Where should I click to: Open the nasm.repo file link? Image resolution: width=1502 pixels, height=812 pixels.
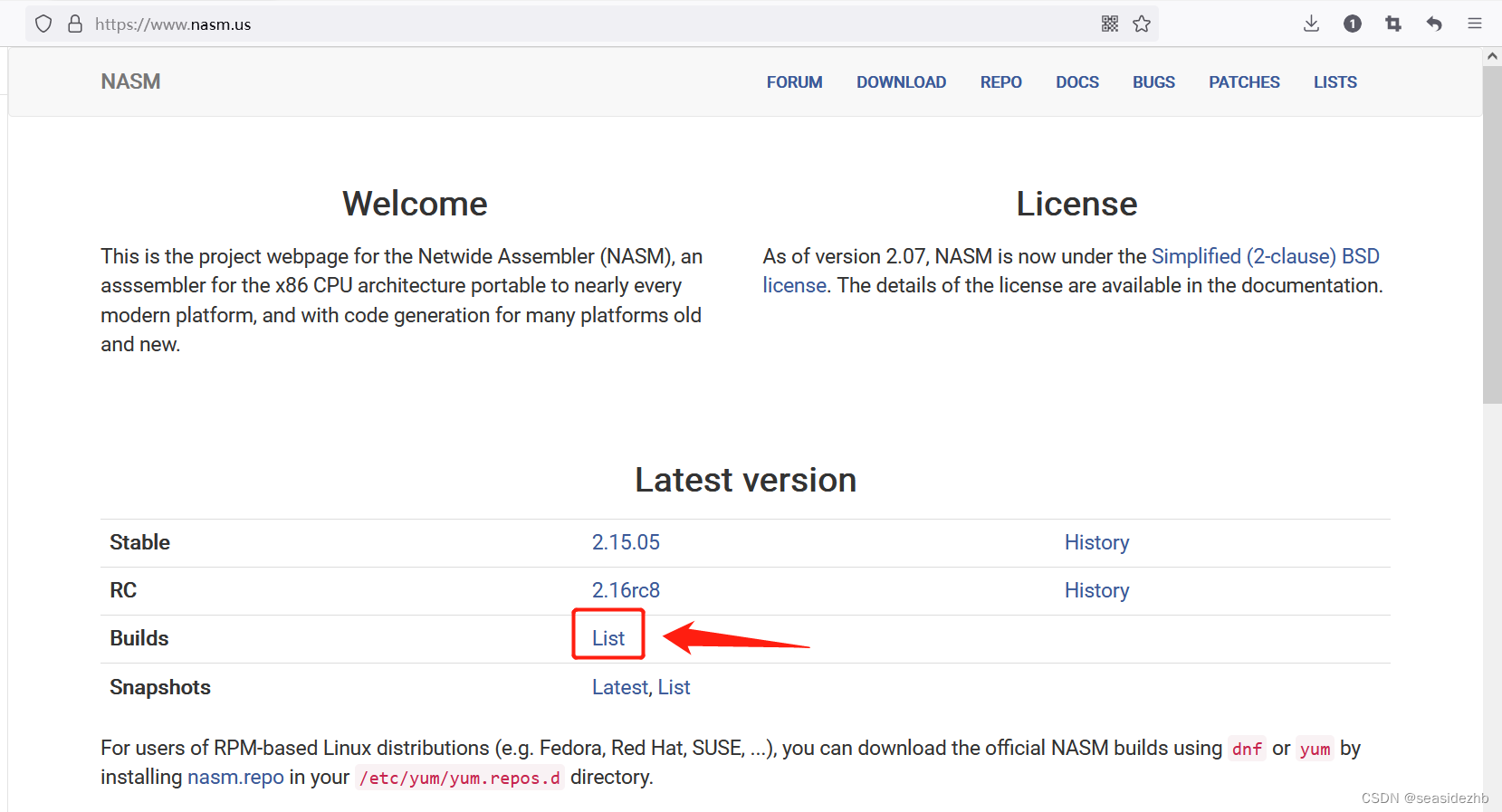(x=235, y=777)
